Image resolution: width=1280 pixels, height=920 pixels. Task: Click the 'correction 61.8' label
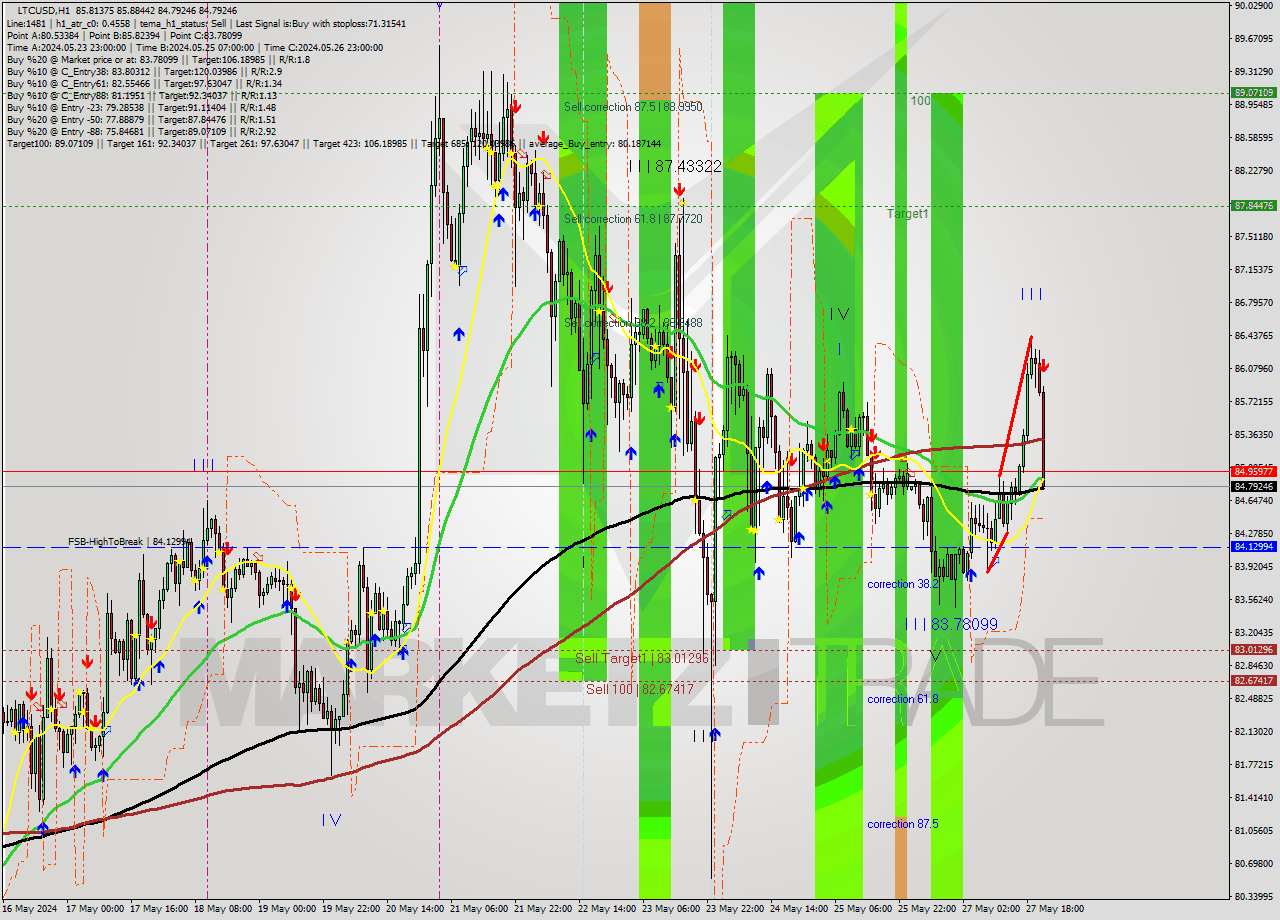[902, 699]
